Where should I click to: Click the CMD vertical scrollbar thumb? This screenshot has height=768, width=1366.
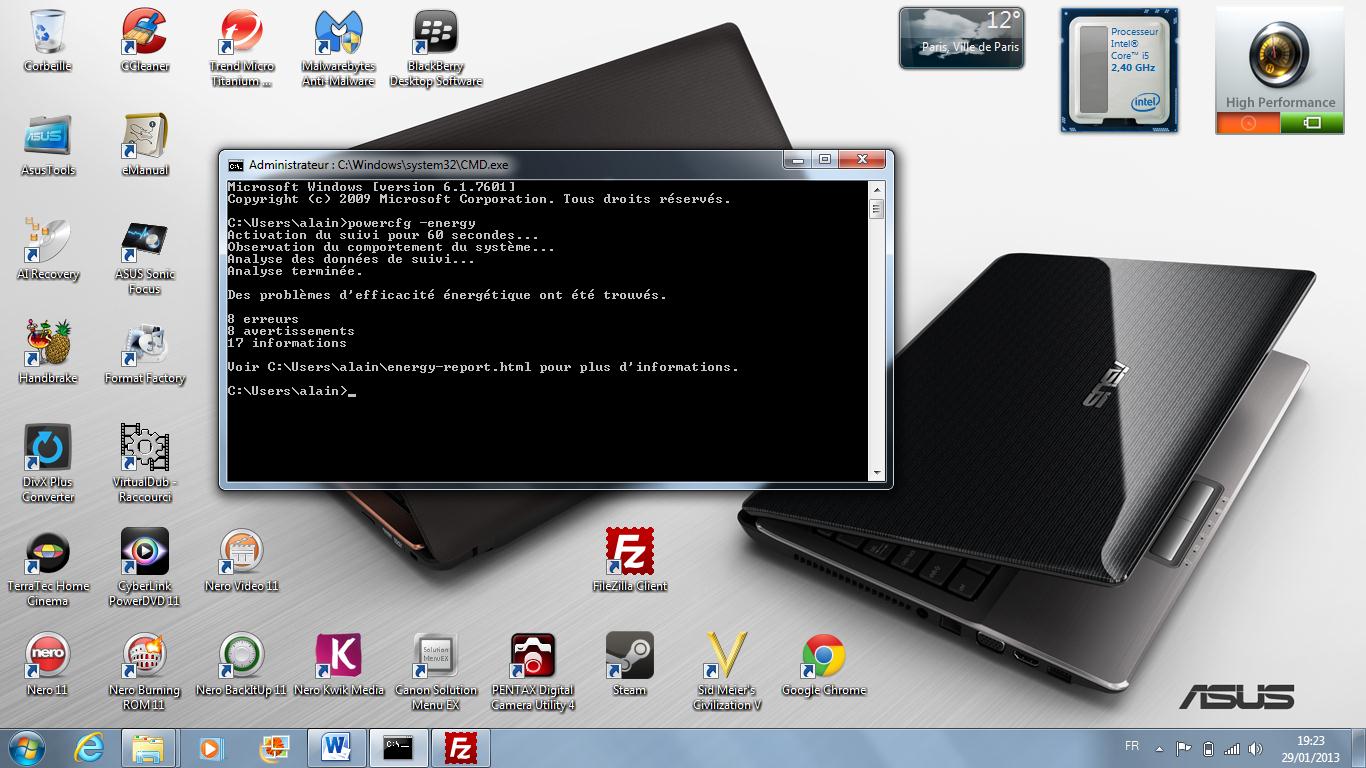pyautogui.click(x=877, y=209)
